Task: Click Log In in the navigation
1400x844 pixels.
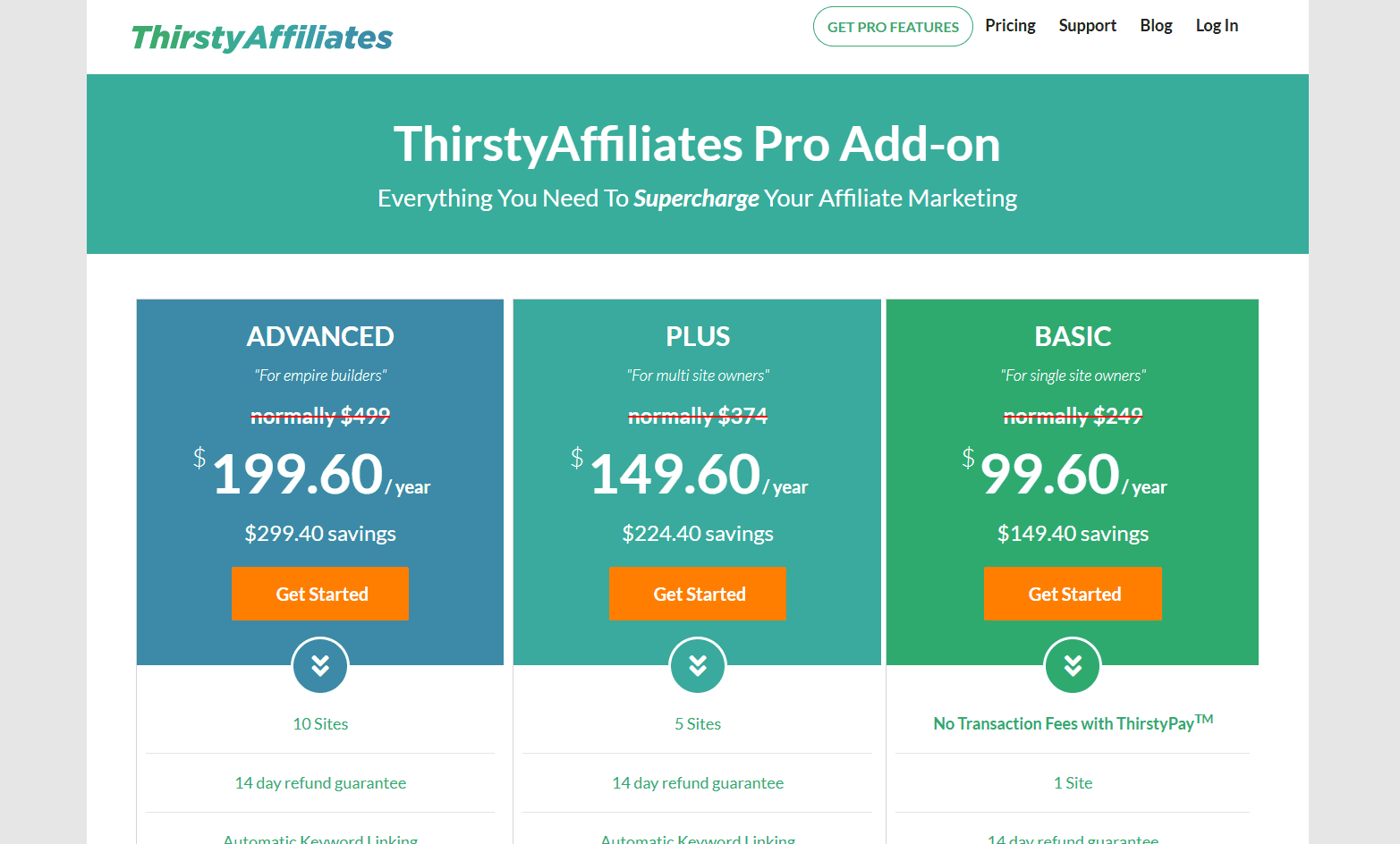Action: pos(1217,25)
